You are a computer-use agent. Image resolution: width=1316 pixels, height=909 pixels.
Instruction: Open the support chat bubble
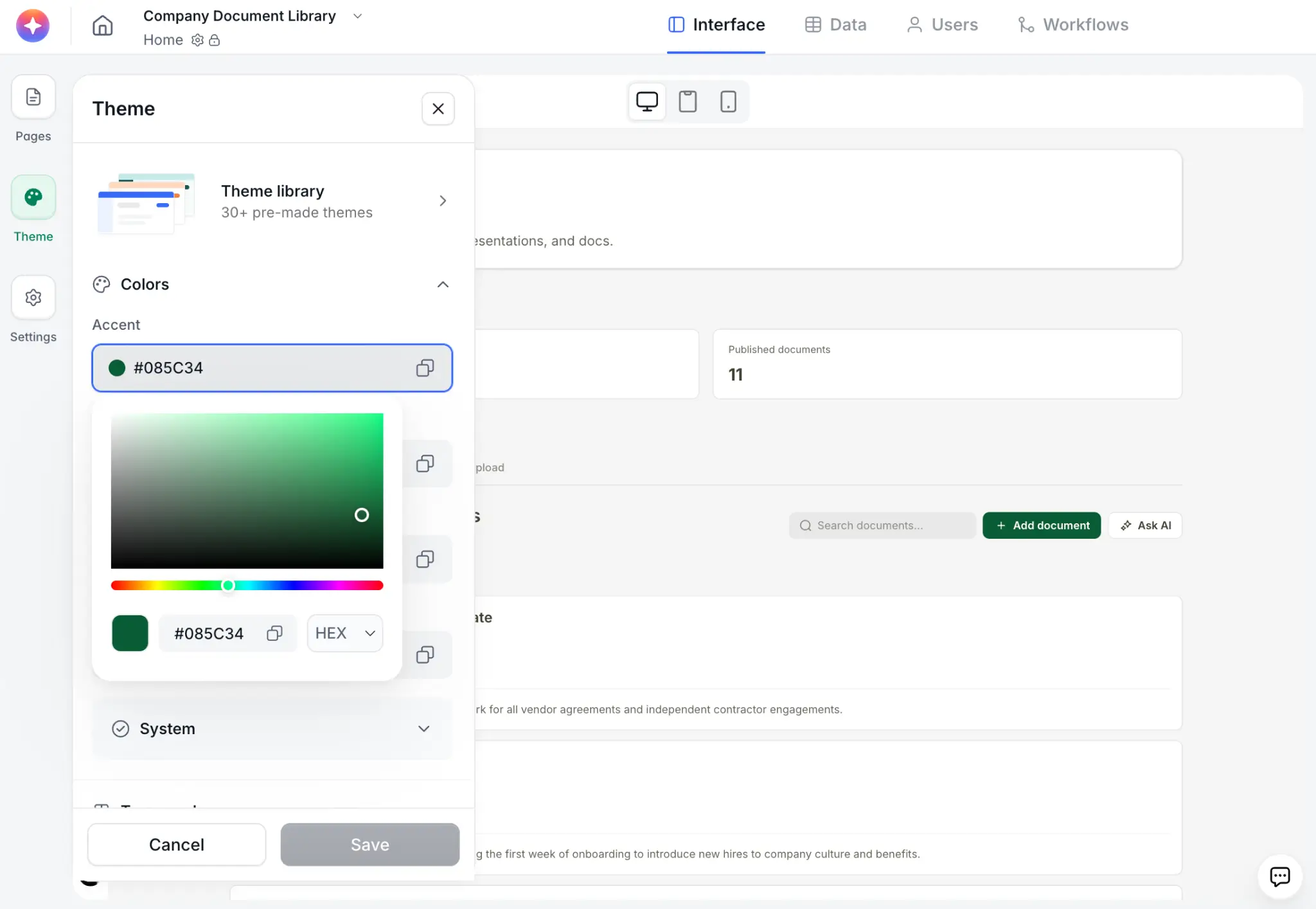click(x=1279, y=876)
